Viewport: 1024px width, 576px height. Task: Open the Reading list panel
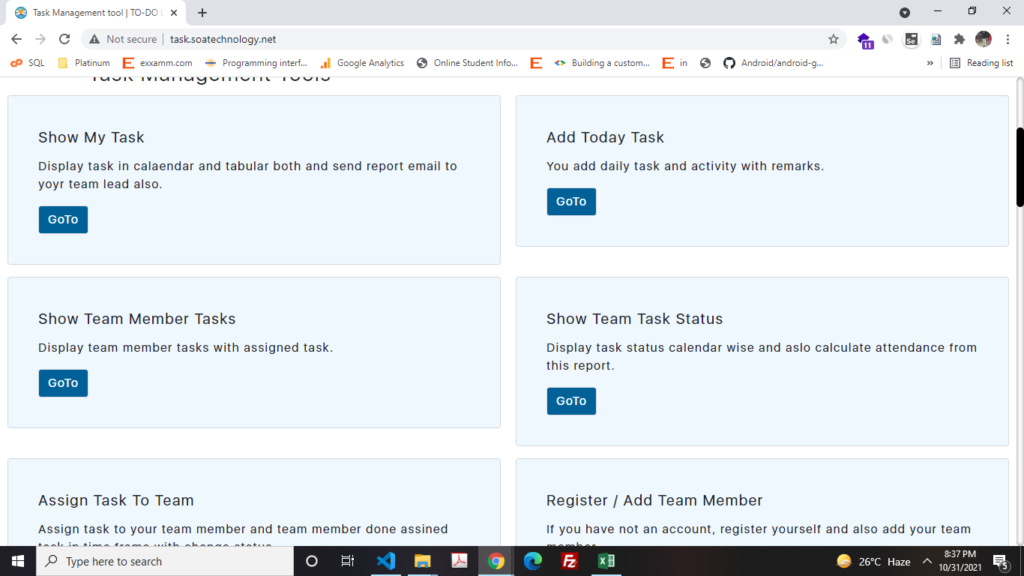point(981,63)
